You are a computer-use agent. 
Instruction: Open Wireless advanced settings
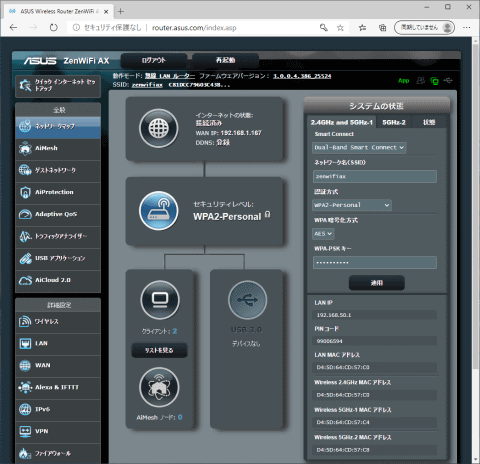(x=58, y=322)
